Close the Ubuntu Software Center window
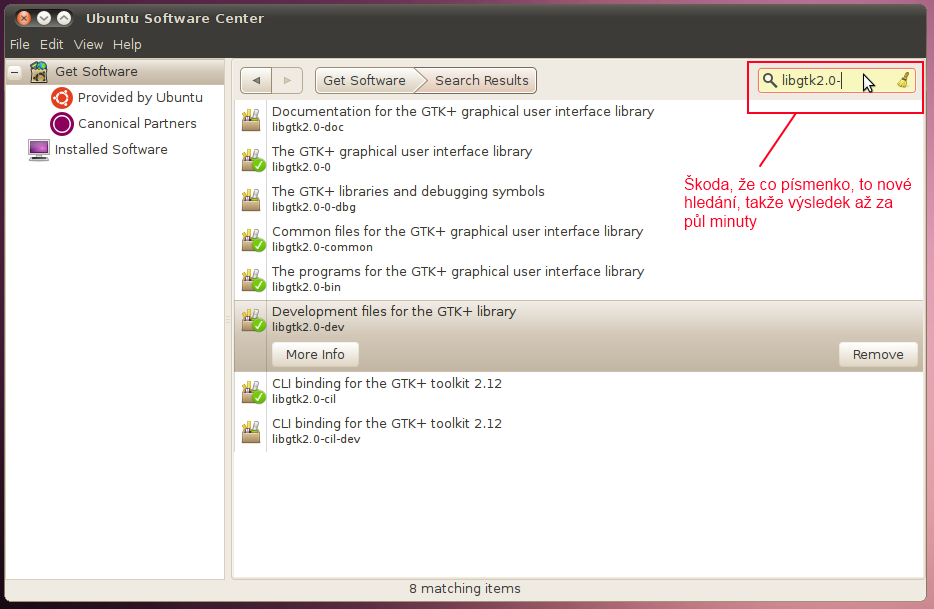This screenshot has width=934, height=609. pos(24,18)
